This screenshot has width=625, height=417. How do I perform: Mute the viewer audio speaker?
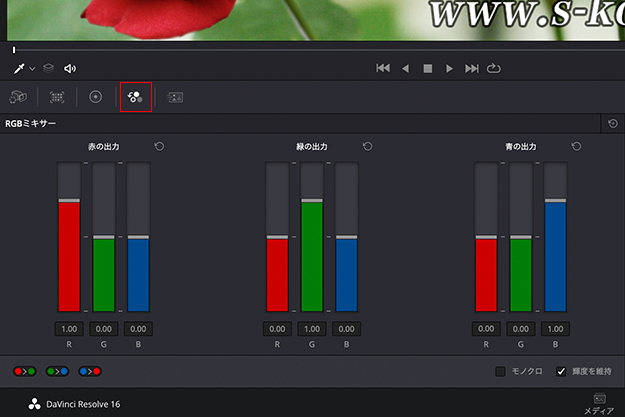pos(70,69)
